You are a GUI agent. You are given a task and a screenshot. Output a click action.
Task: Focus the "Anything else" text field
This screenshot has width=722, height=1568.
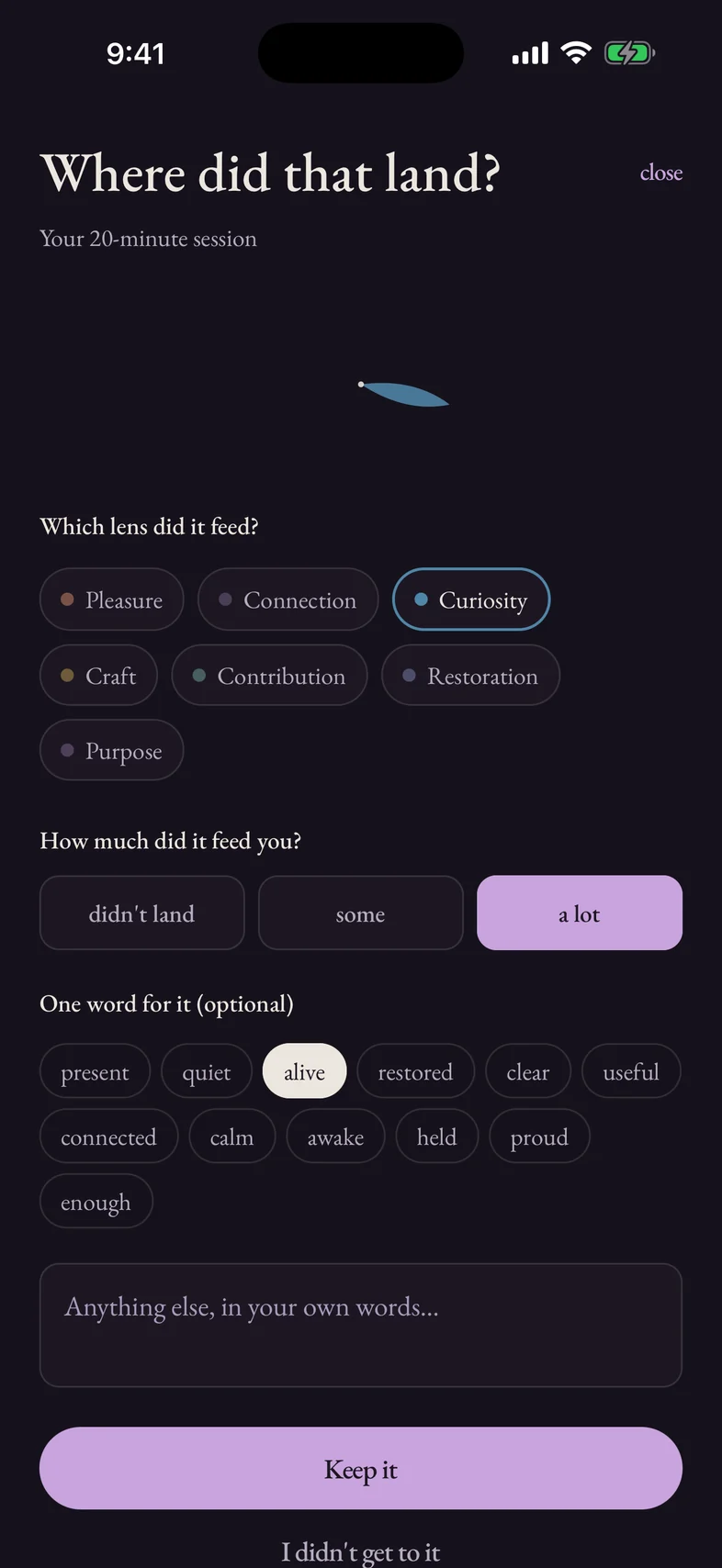click(x=361, y=1326)
